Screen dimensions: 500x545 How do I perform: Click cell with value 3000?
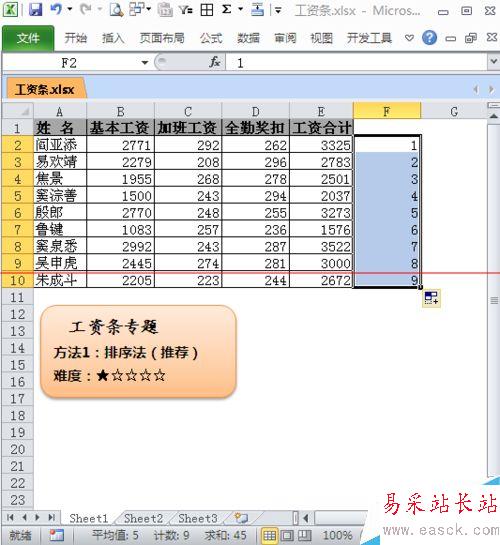pyautogui.click(x=321, y=263)
